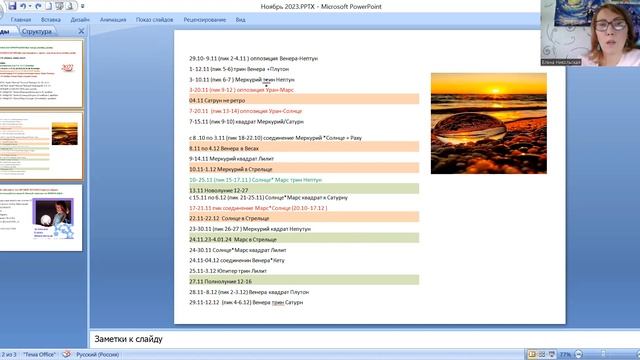Click the Заметки к слайду notes field
640x360 pixels.
click(364, 339)
